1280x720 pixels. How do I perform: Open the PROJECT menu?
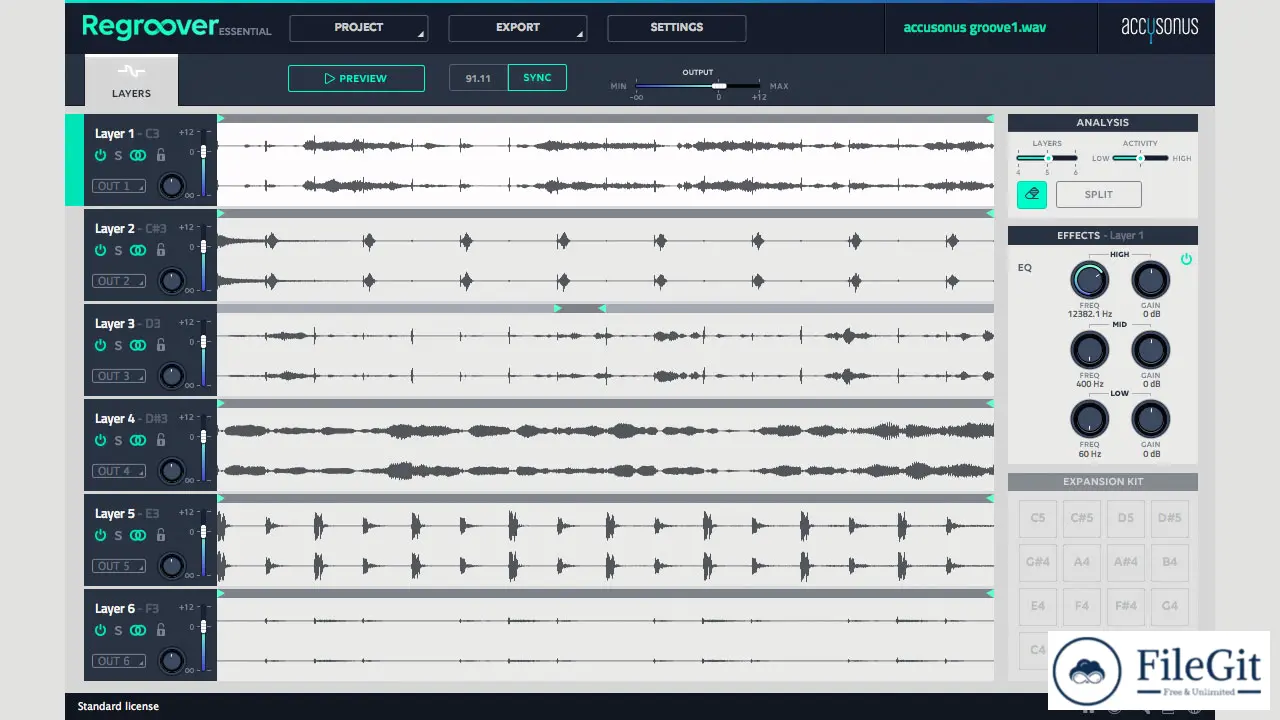(x=359, y=28)
